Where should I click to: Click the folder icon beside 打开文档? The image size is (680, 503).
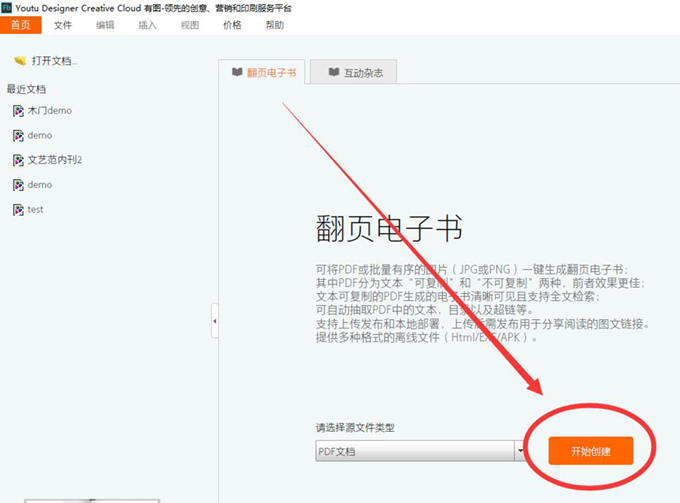[19, 61]
